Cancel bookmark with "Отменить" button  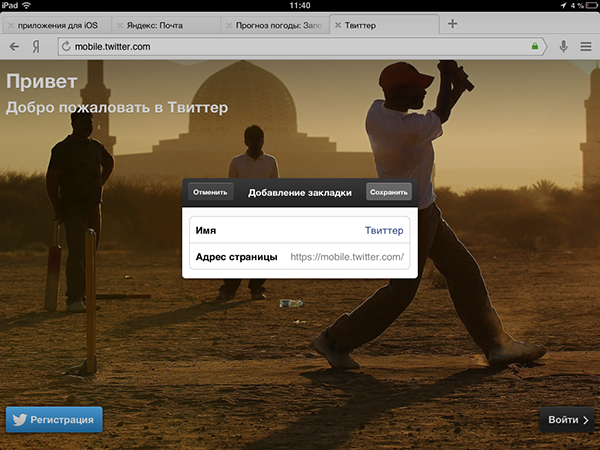[210, 192]
